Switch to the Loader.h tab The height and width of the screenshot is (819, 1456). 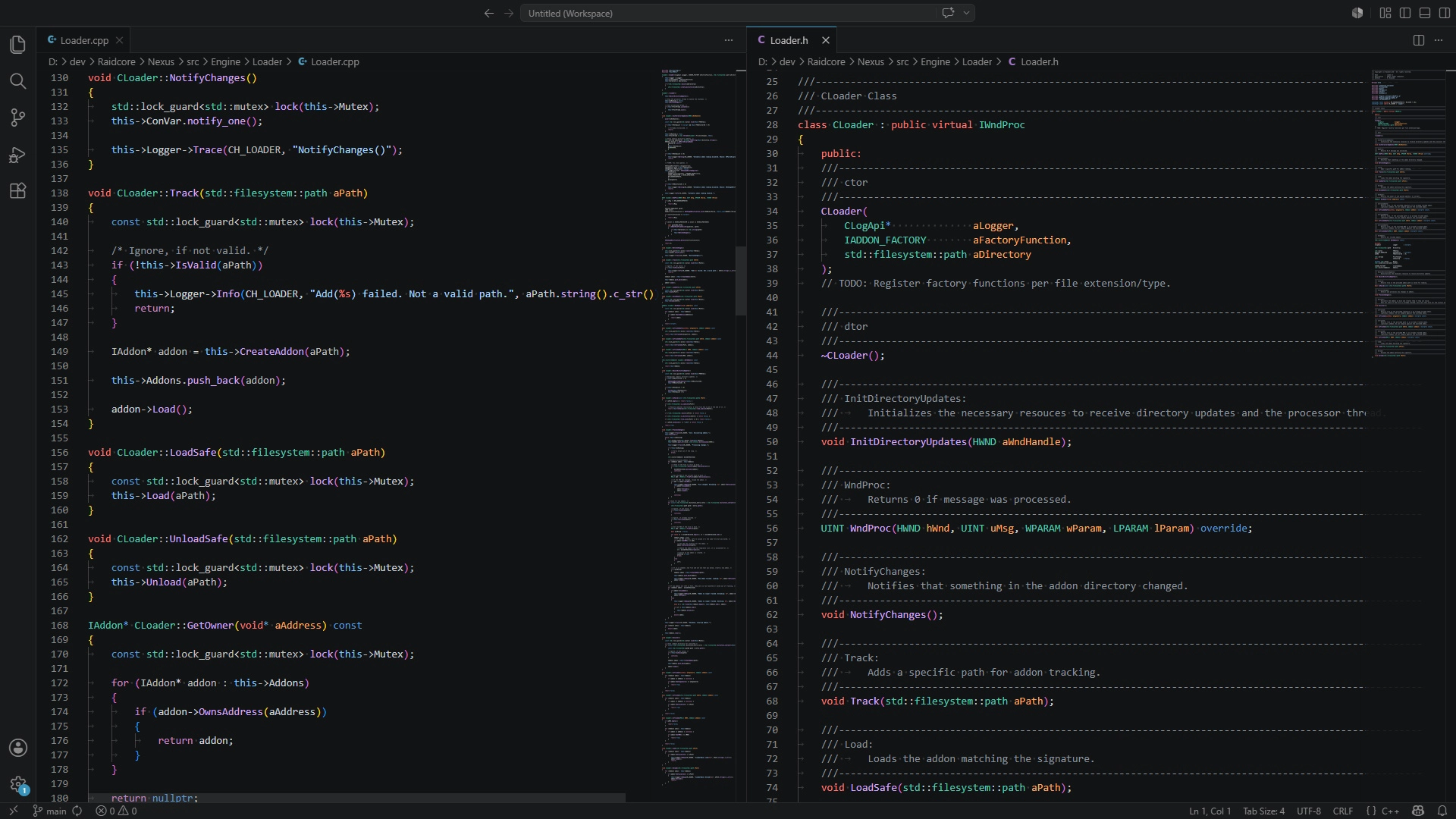[788, 40]
